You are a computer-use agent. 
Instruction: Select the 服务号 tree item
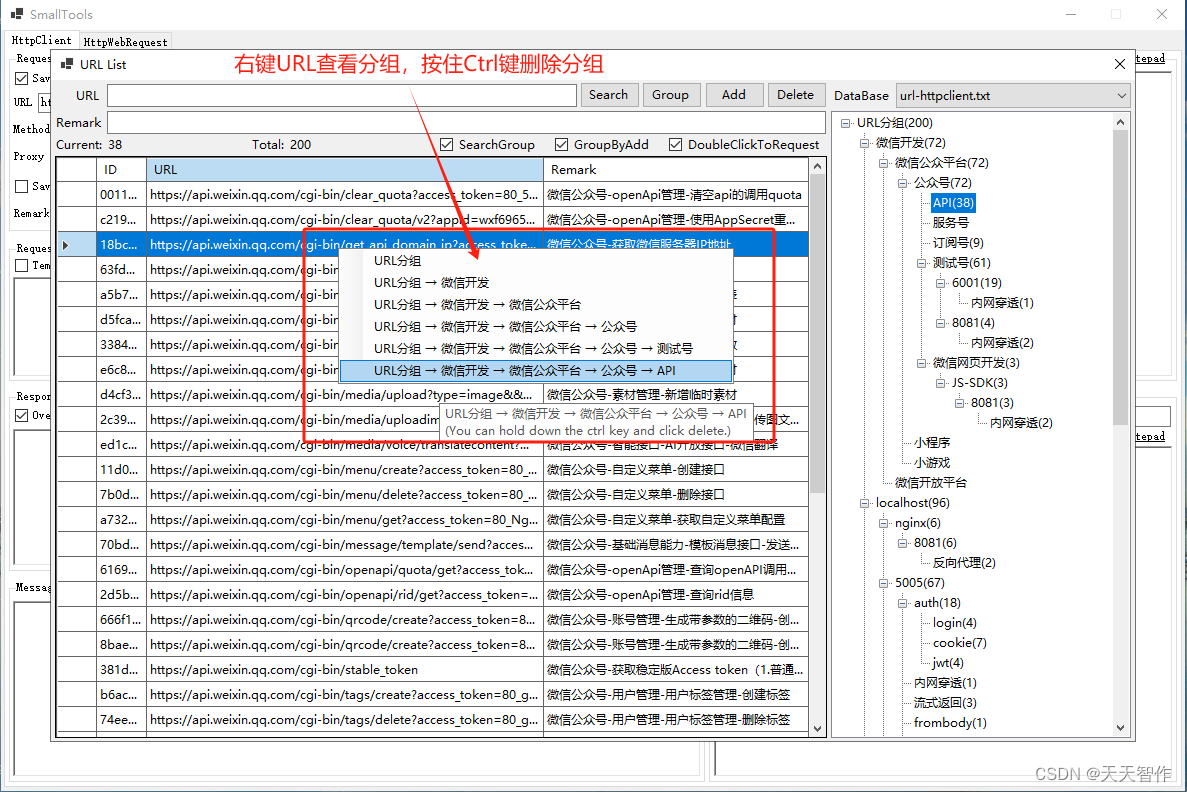click(951, 222)
